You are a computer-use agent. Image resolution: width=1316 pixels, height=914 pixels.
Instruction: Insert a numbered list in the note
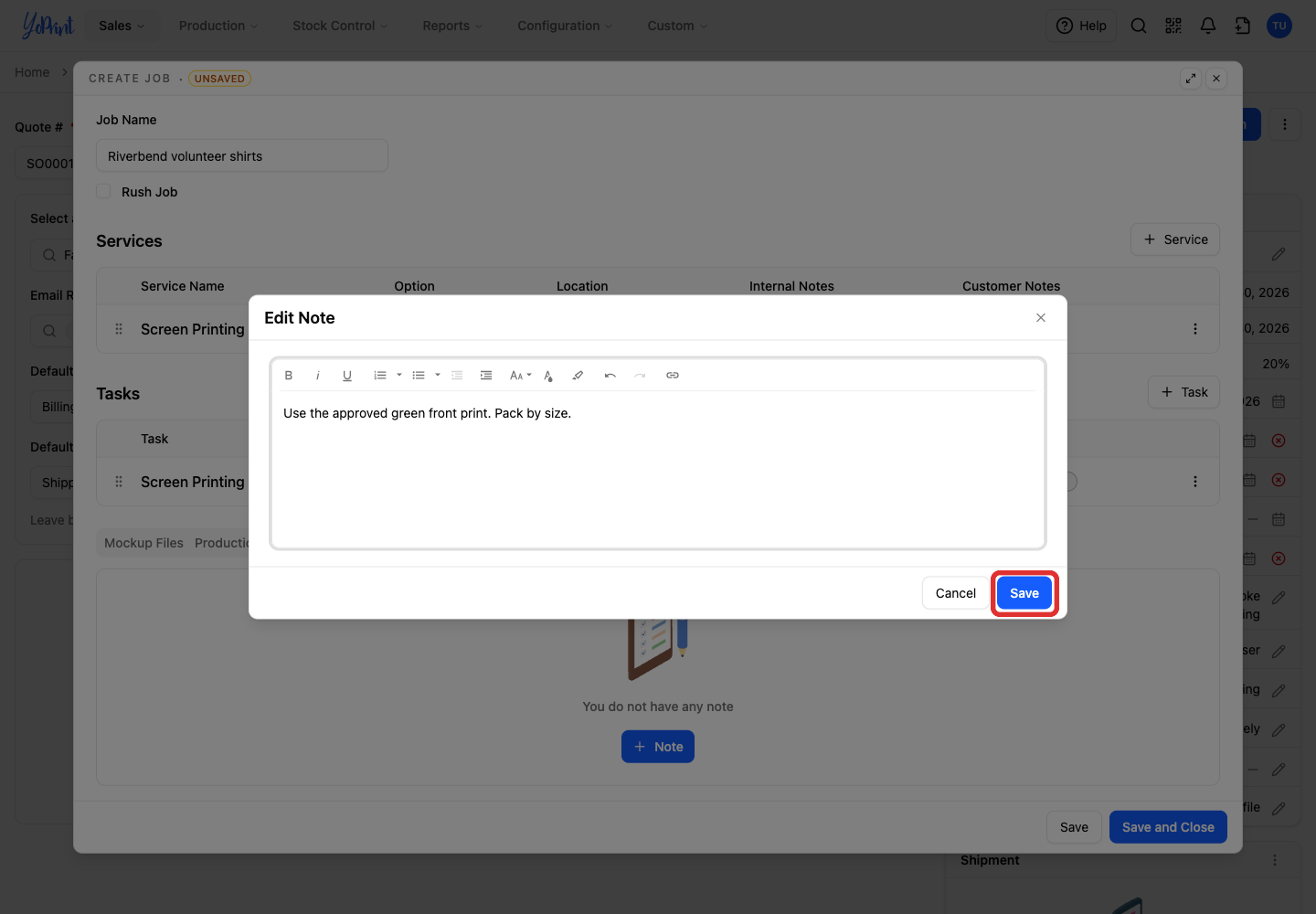380,376
